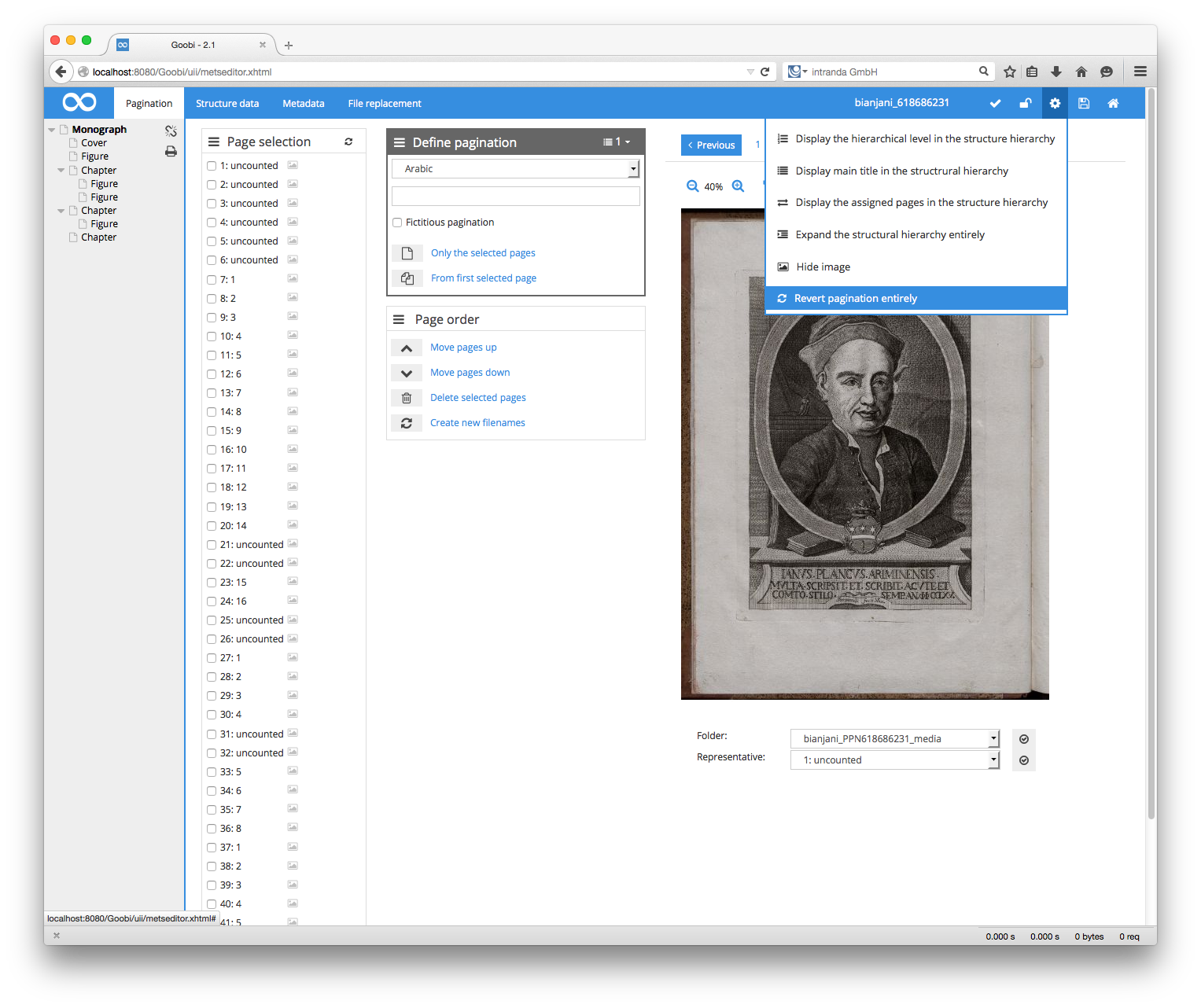Click the Previous button
1201x1008 pixels.
coord(711,145)
